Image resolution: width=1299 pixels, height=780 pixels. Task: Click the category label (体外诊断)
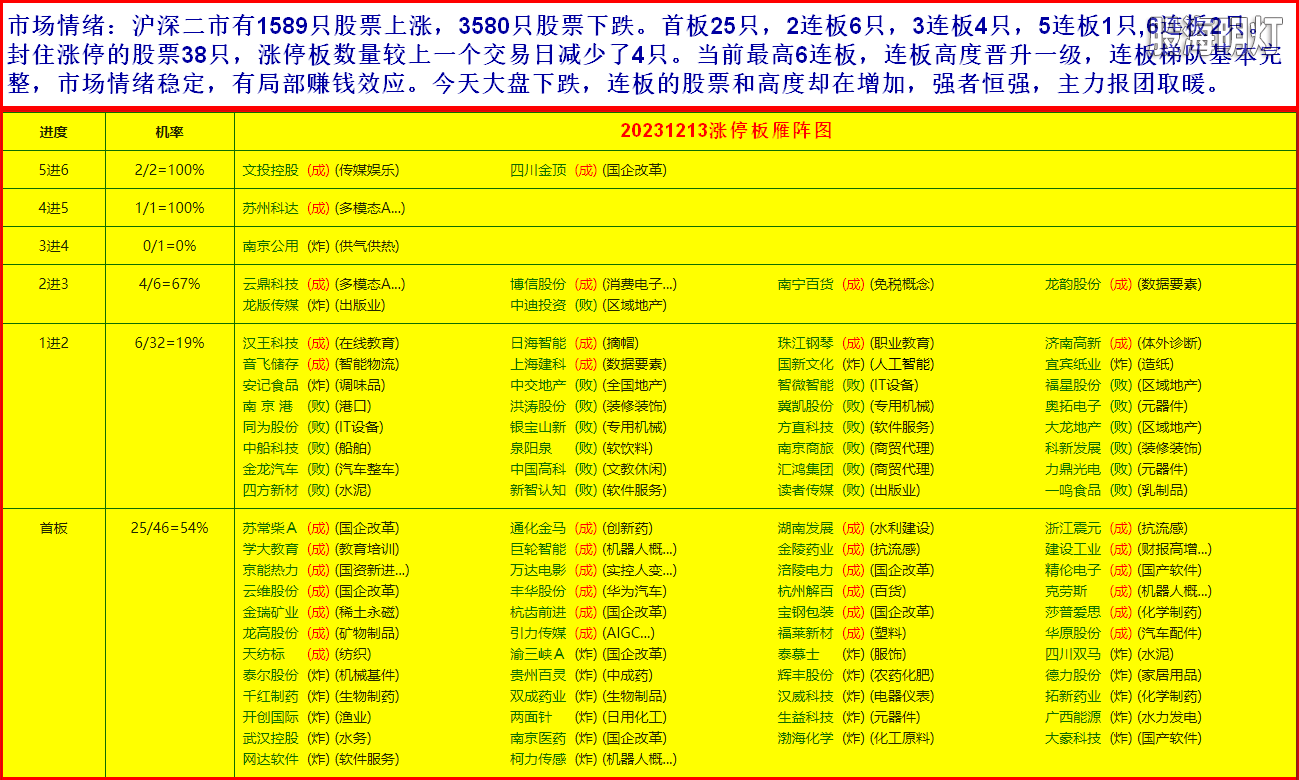coord(1170,343)
